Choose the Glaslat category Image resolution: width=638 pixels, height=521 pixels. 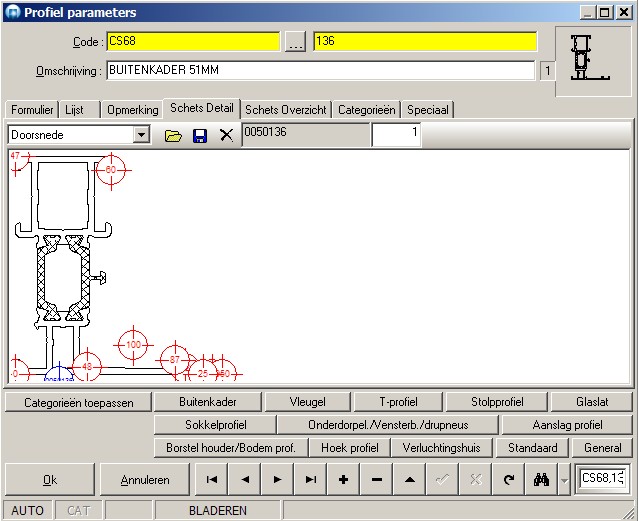[592, 402]
